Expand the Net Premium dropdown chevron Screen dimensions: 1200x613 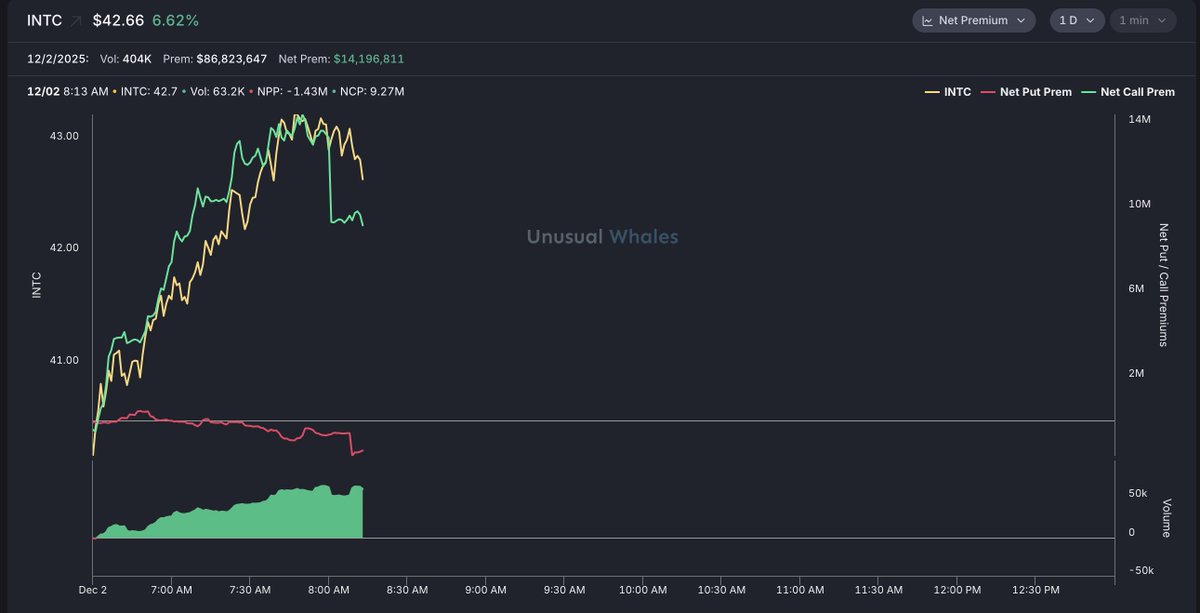tap(1020, 21)
